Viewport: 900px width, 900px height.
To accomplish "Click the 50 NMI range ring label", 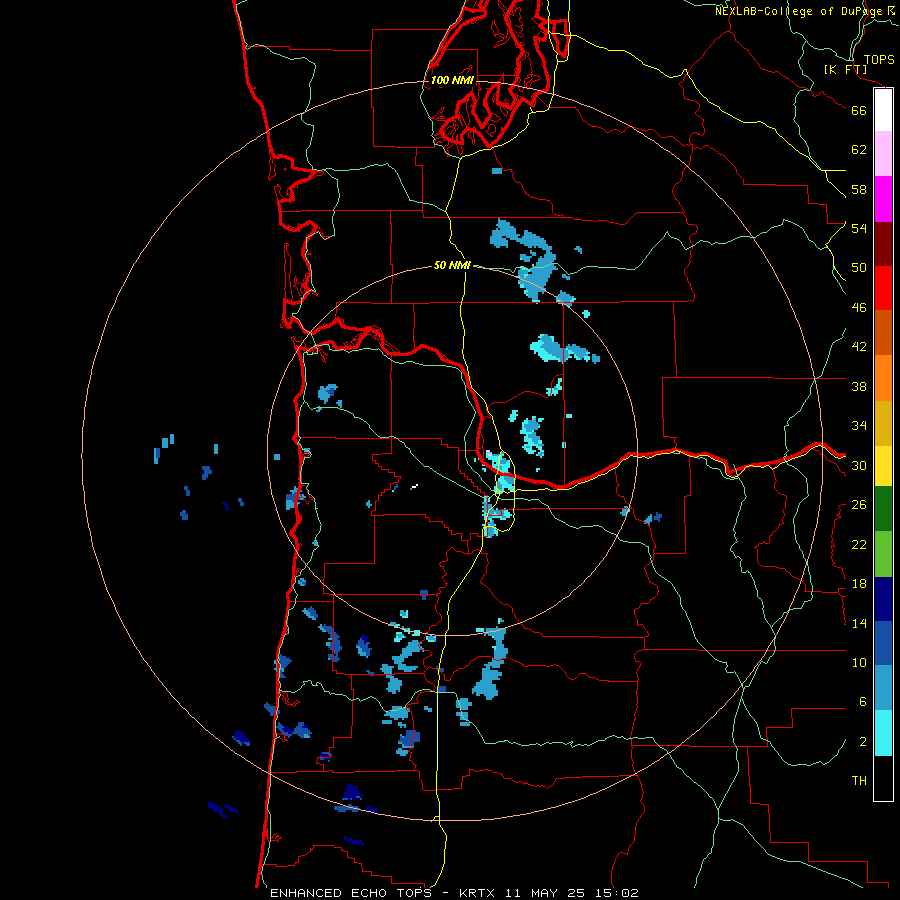I will [x=452, y=265].
